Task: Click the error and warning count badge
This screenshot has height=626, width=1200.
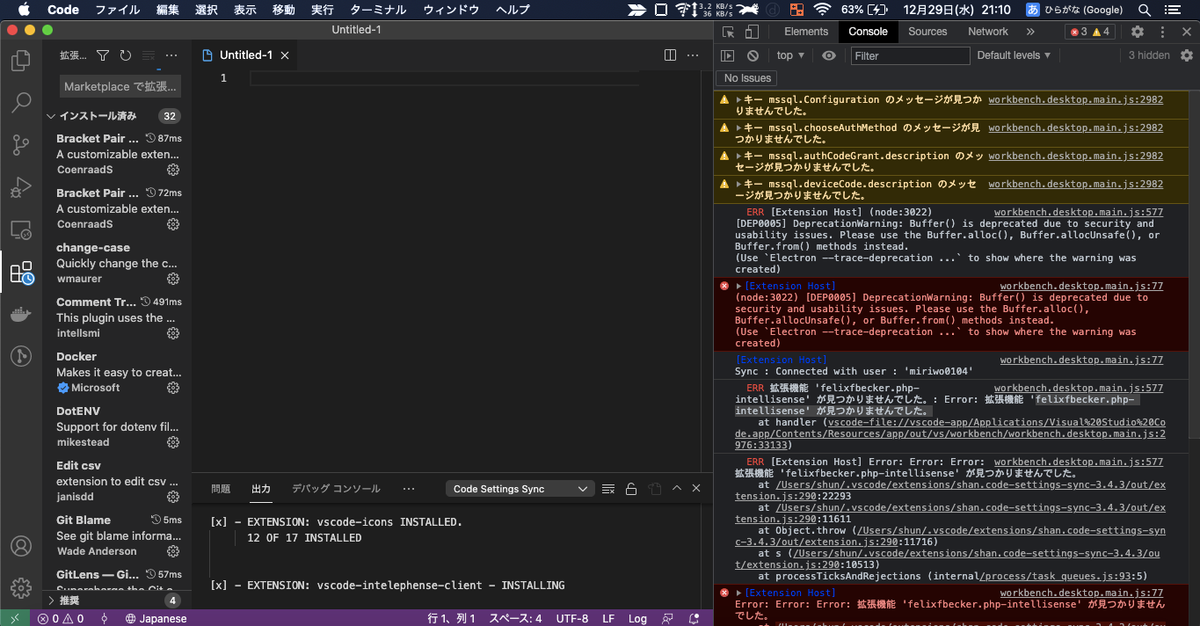Action: click(x=1090, y=32)
